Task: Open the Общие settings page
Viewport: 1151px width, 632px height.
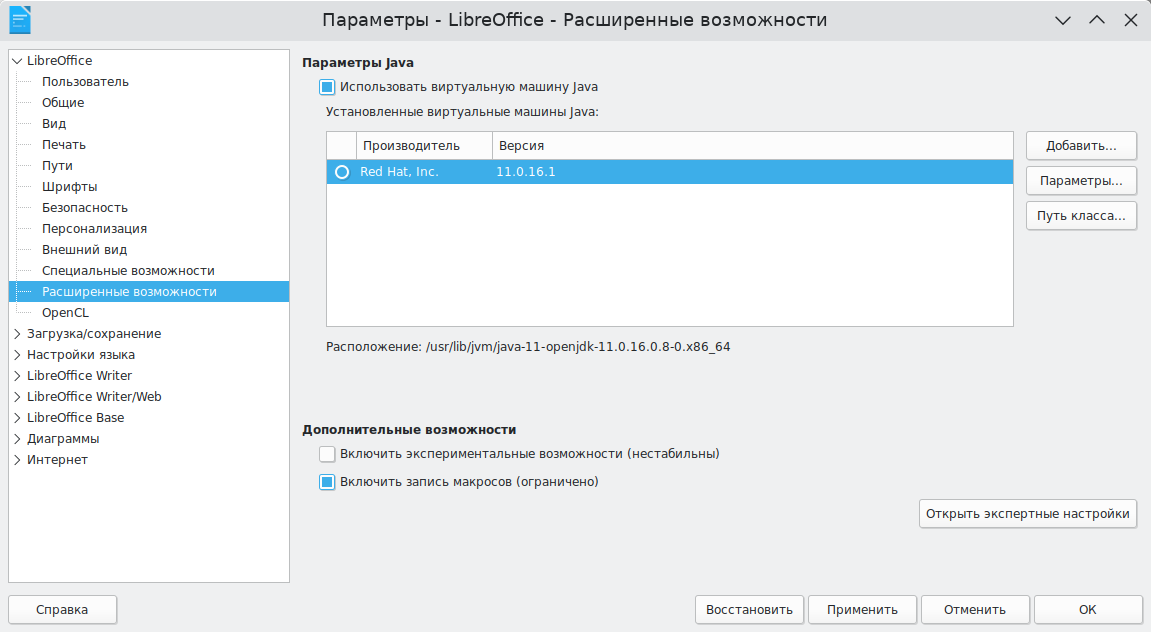Action: click(x=63, y=103)
